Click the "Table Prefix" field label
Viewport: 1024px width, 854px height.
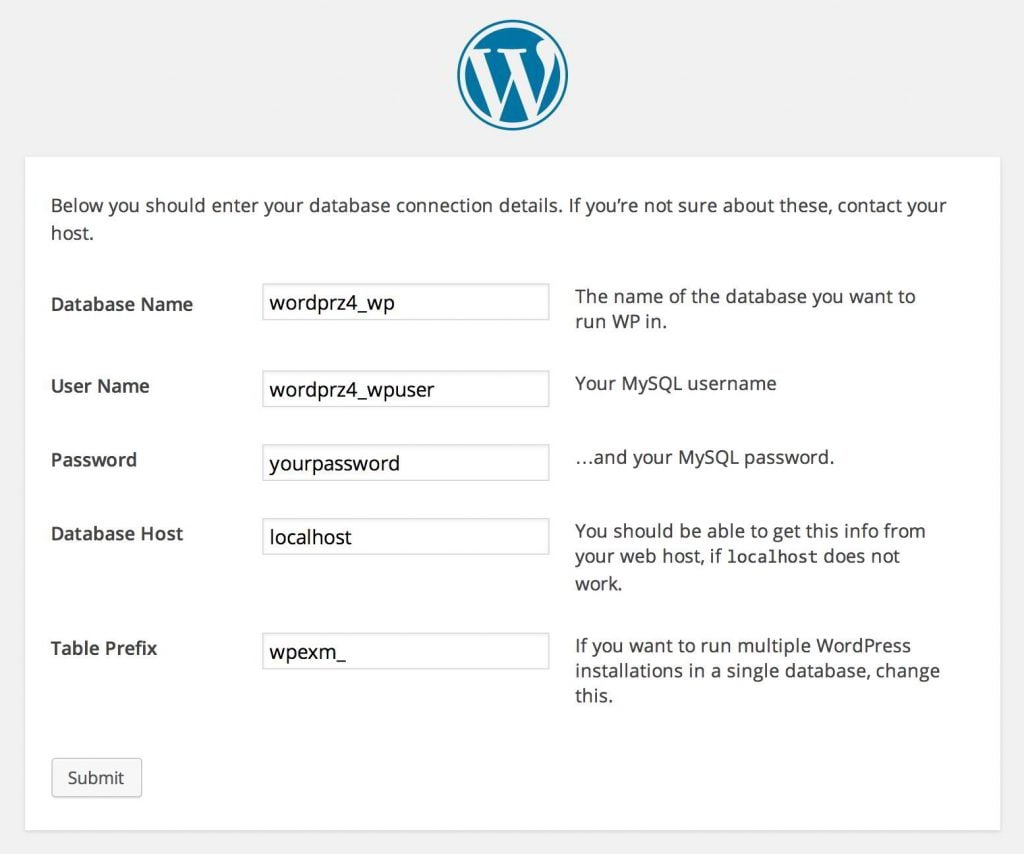pos(104,648)
